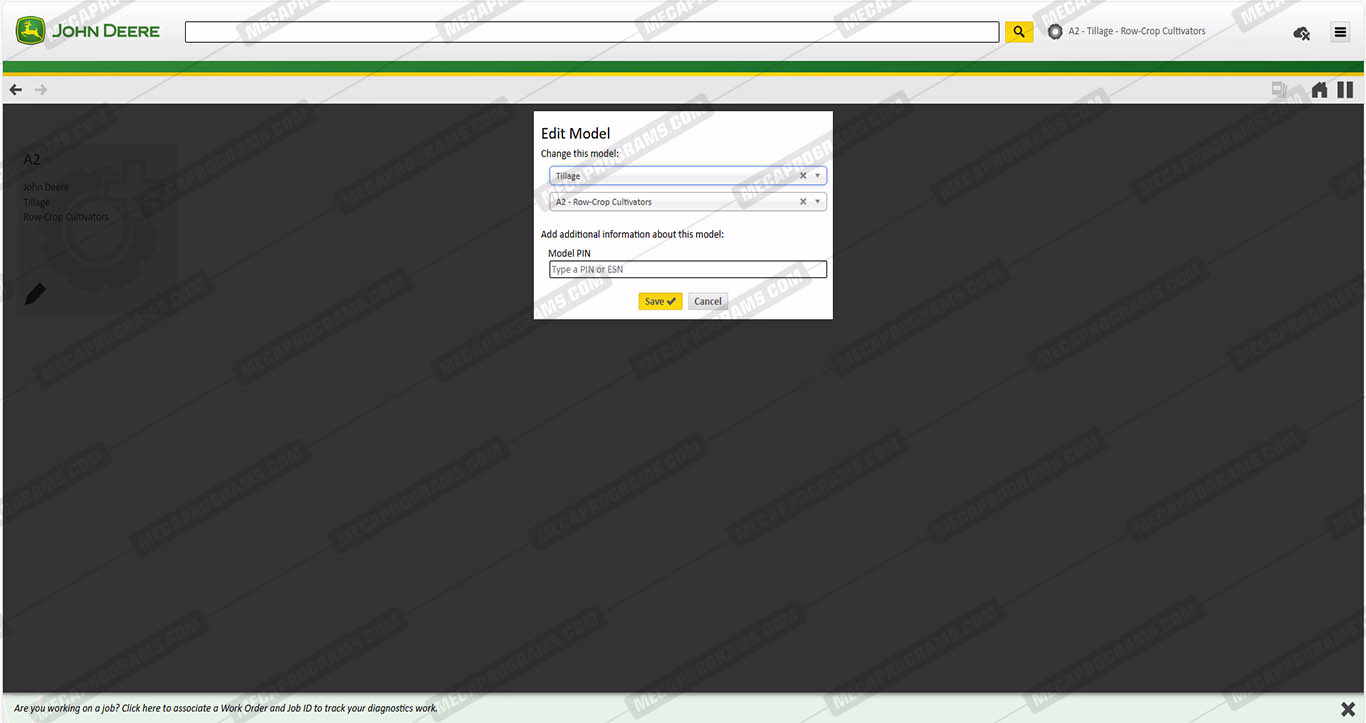Clear the A2 - Row-Crop Cultivators selection
Image resolution: width=1366 pixels, height=723 pixels.
tap(802, 202)
